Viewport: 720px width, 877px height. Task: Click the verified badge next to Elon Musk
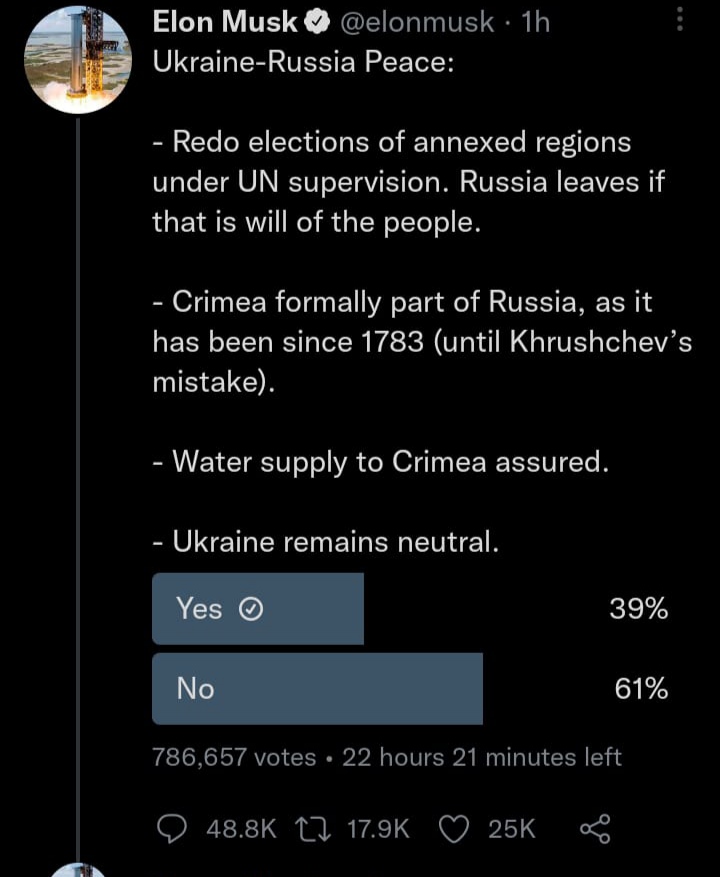316,22
